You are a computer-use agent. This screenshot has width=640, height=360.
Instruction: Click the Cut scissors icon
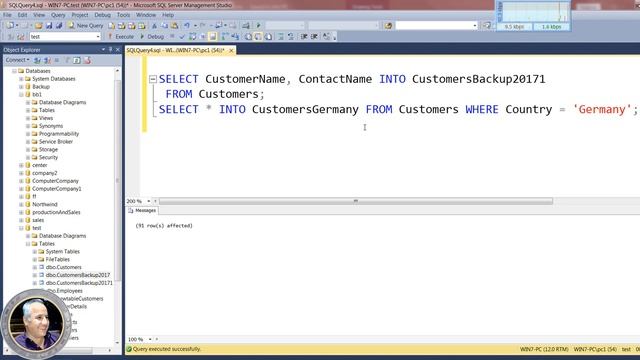[x=154, y=25]
